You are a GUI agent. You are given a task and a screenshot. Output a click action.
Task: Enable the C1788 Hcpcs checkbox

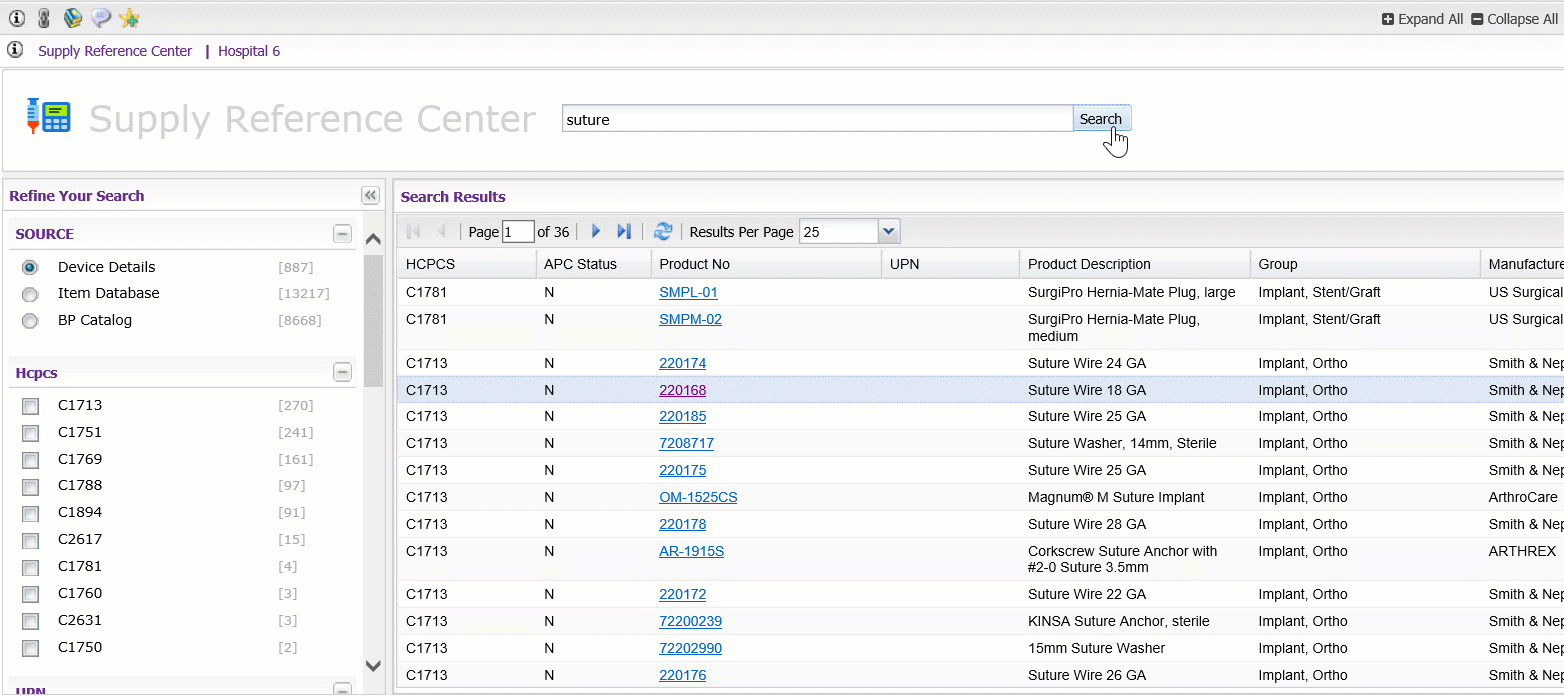click(x=31, y=486)
